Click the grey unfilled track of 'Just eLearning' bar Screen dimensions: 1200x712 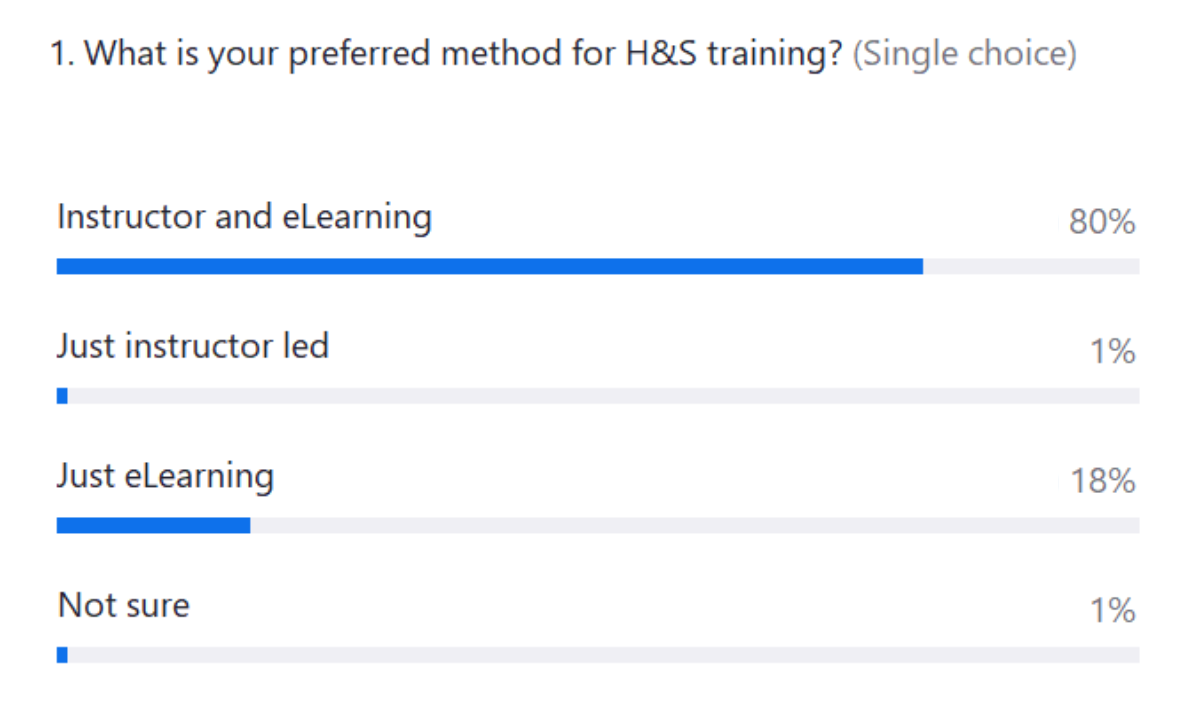pos(694,525)
